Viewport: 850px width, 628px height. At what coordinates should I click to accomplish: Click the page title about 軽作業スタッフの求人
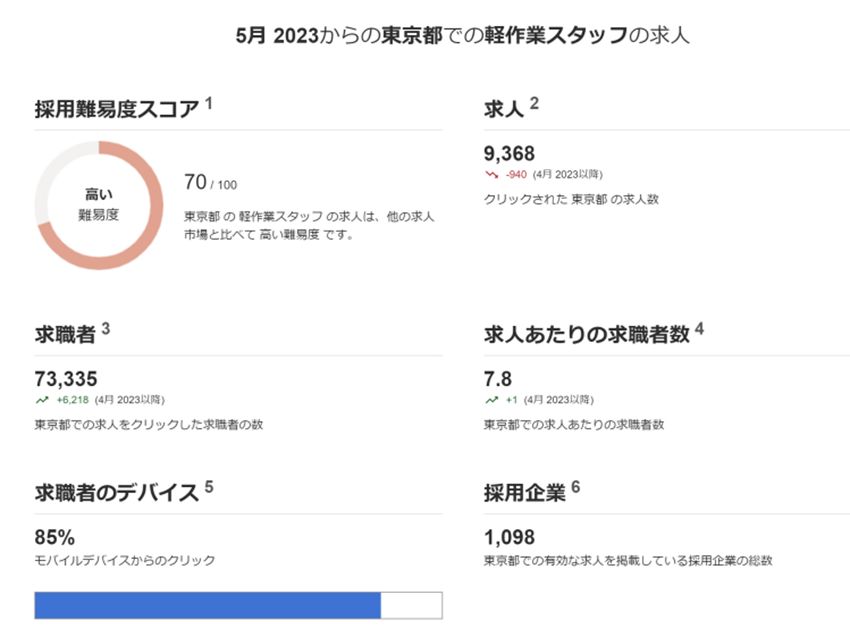[462, 36]
